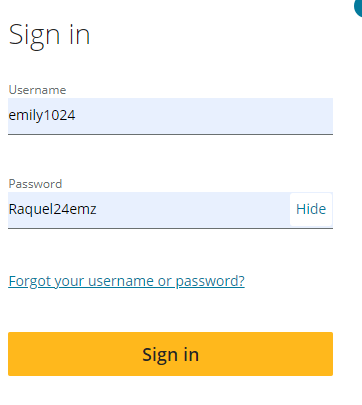Click the Username field label
The height and width of the screenshot is (405, 362).
tap(37, 90)
